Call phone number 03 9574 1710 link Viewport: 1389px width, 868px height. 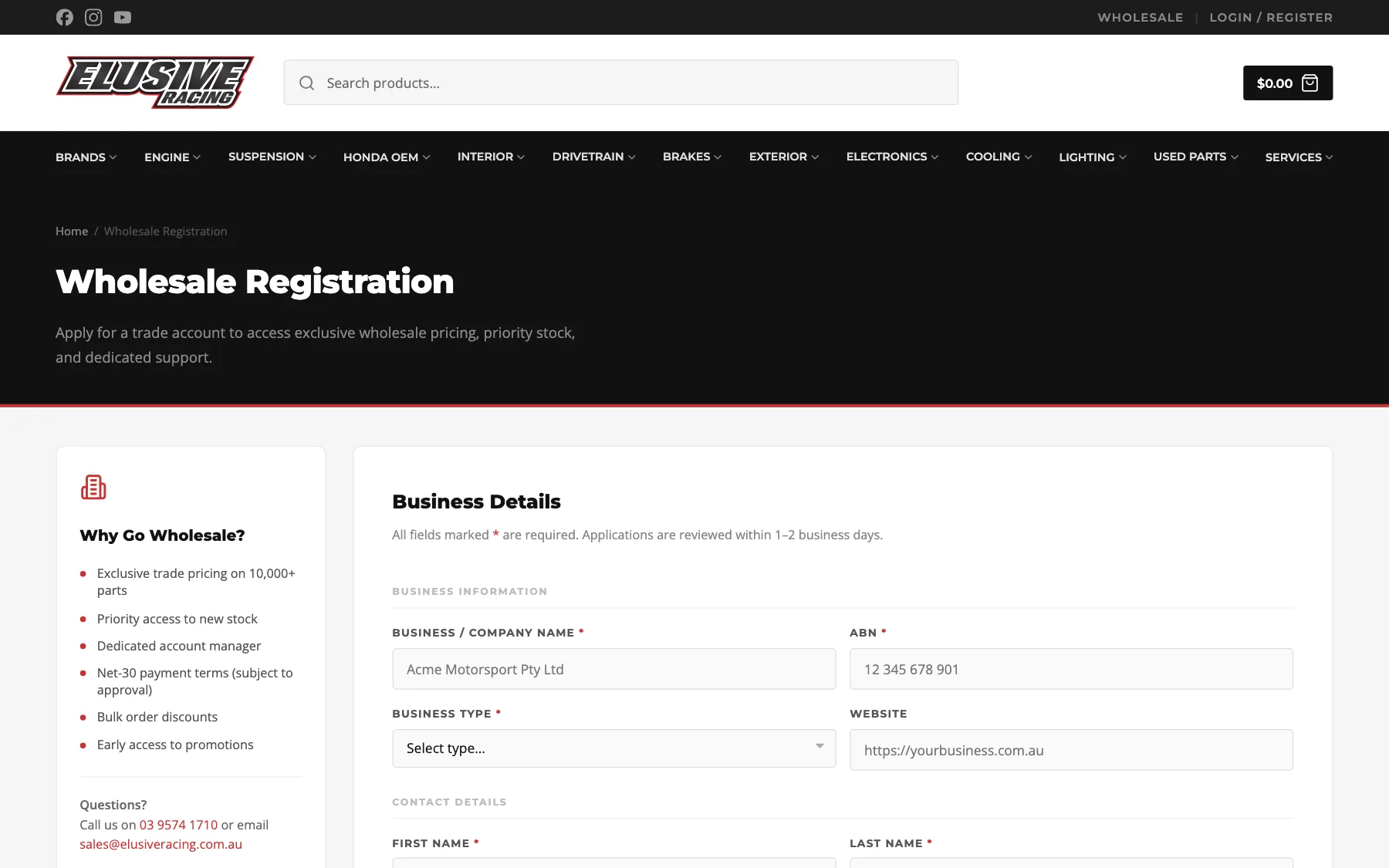(x=178, y=825)
